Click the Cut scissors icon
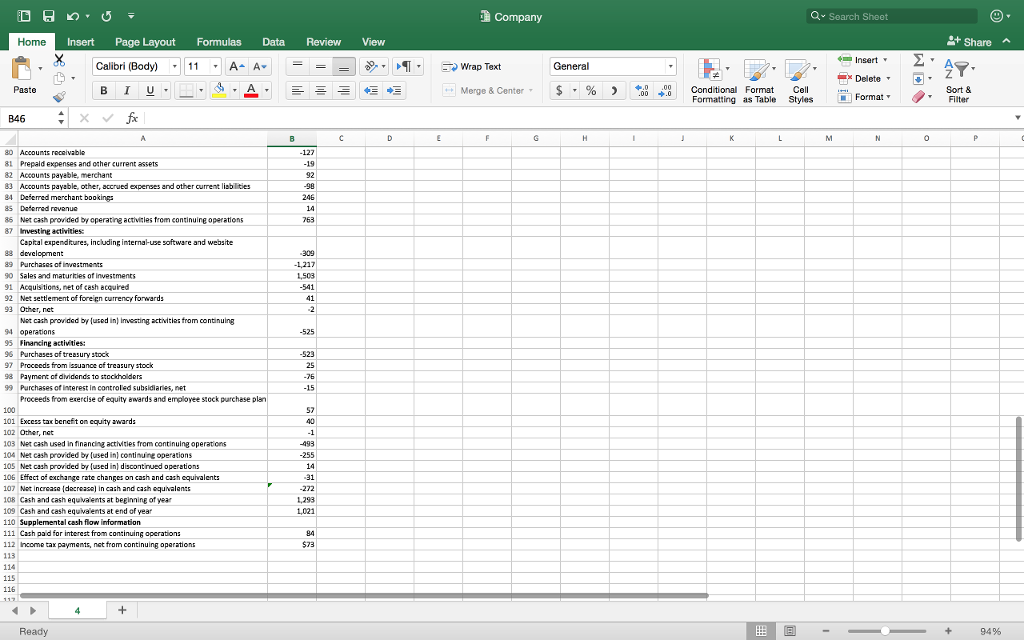Viewport: 1024px width, 640px height. click(x=59, y=60)
